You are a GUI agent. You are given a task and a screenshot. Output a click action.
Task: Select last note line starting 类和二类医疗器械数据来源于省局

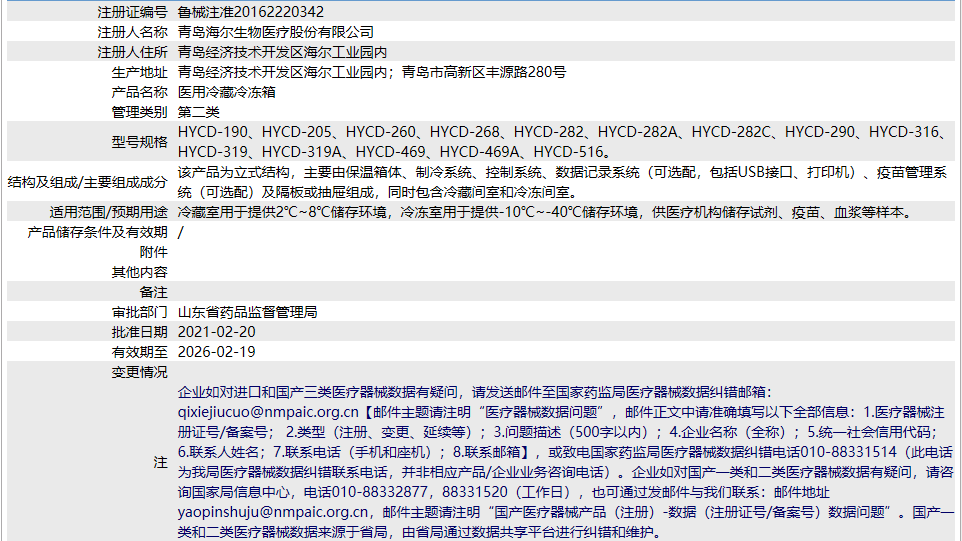(x=420, y=532)
